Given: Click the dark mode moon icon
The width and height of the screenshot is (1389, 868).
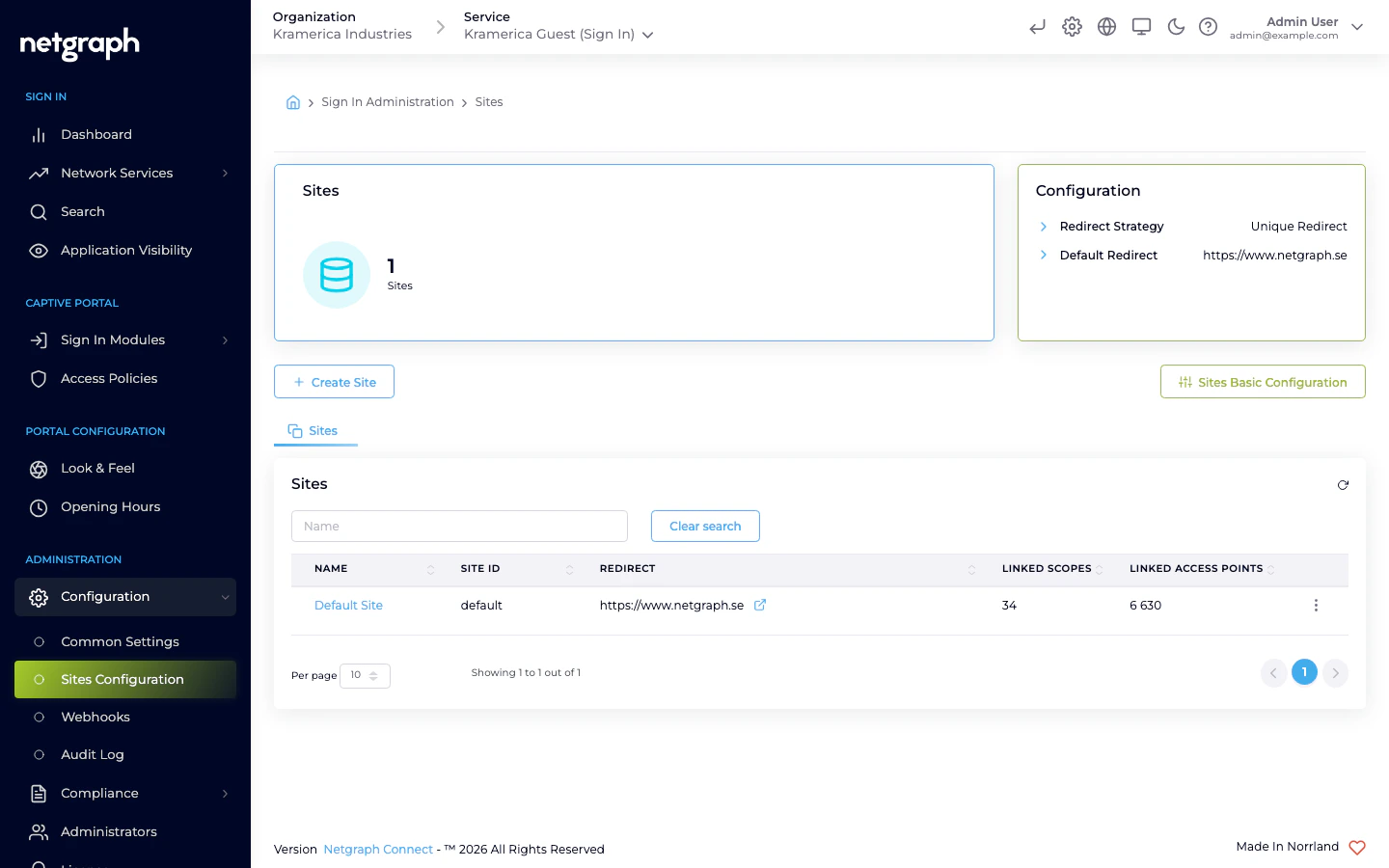Looking at the screenshot, I should (x=1176, y=27).
